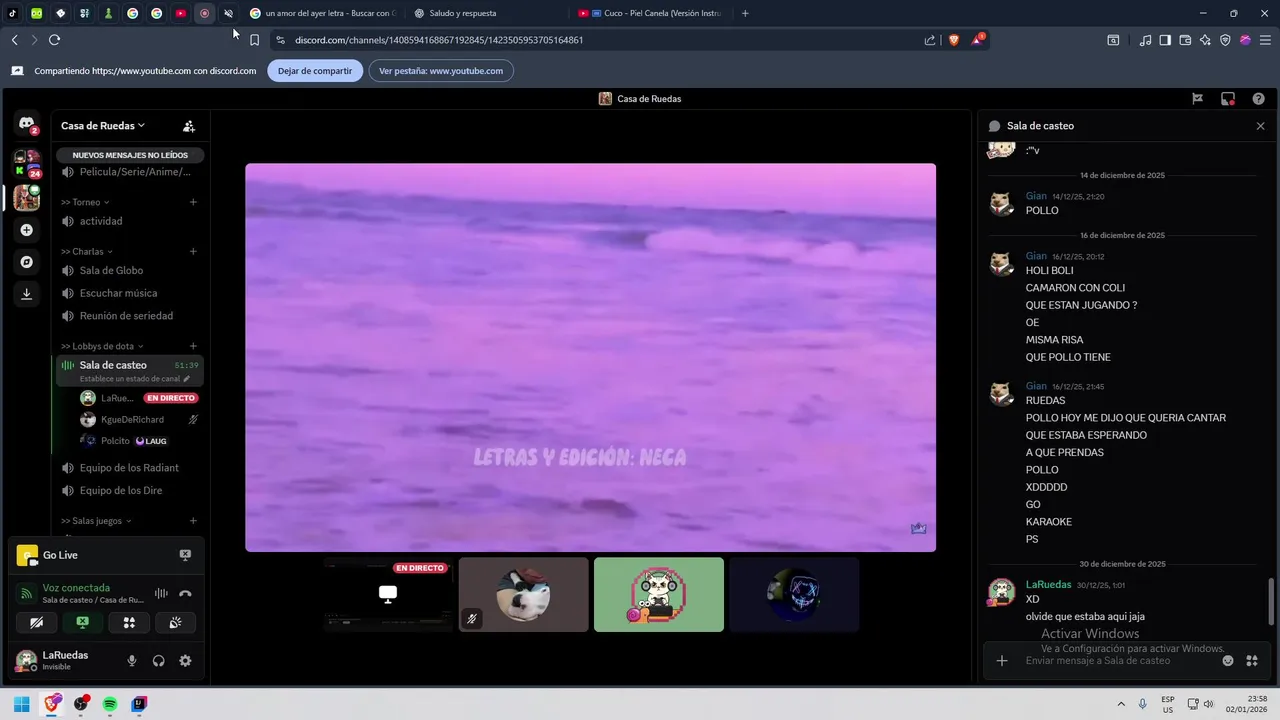Click Nuevos mensajes no leídos banner
Screen dimensions: 1280x720
point(130,155)
